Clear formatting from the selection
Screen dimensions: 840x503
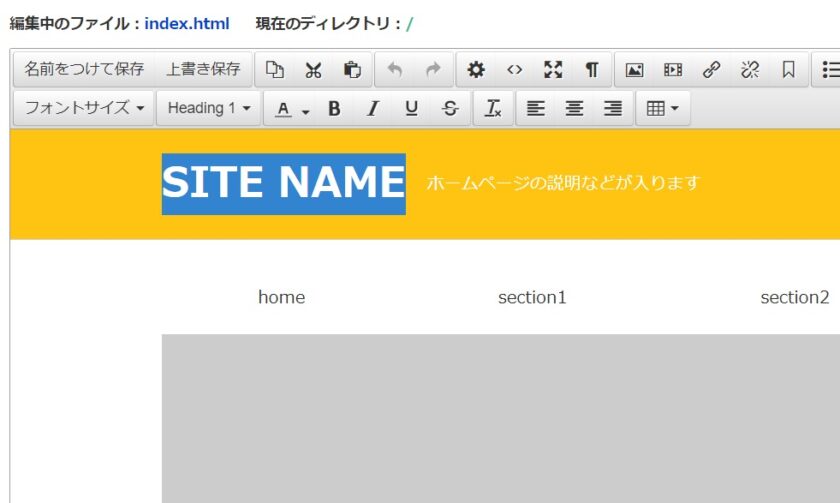click(493, 108)
